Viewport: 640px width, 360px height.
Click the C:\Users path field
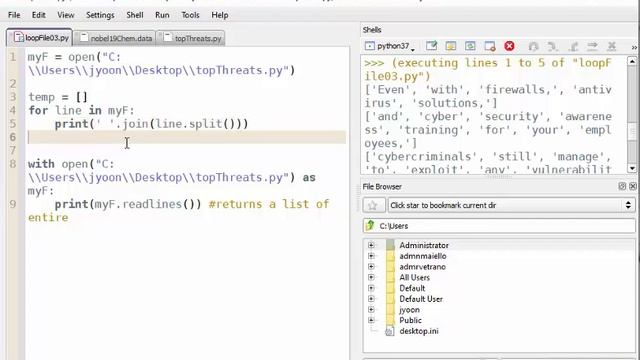point(499,226)
